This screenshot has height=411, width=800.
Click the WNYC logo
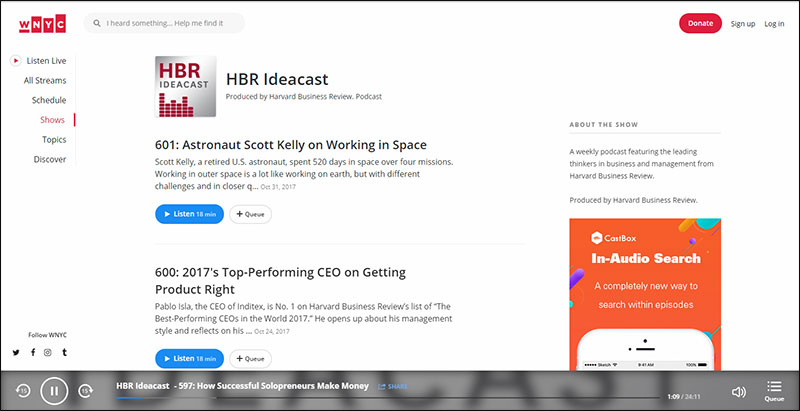[x=42, y=23]
